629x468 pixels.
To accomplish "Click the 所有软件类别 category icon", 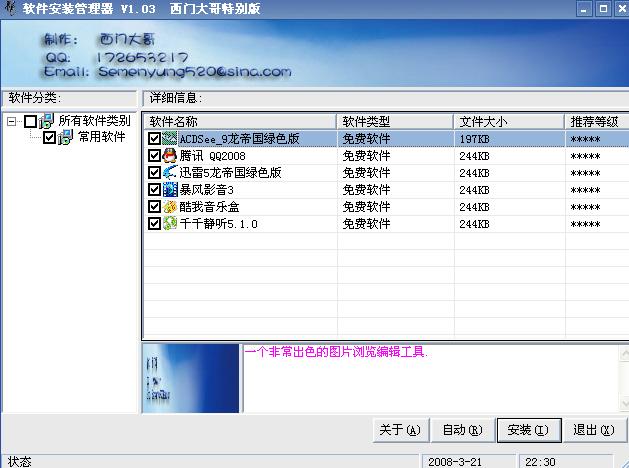I will [47, 121].
